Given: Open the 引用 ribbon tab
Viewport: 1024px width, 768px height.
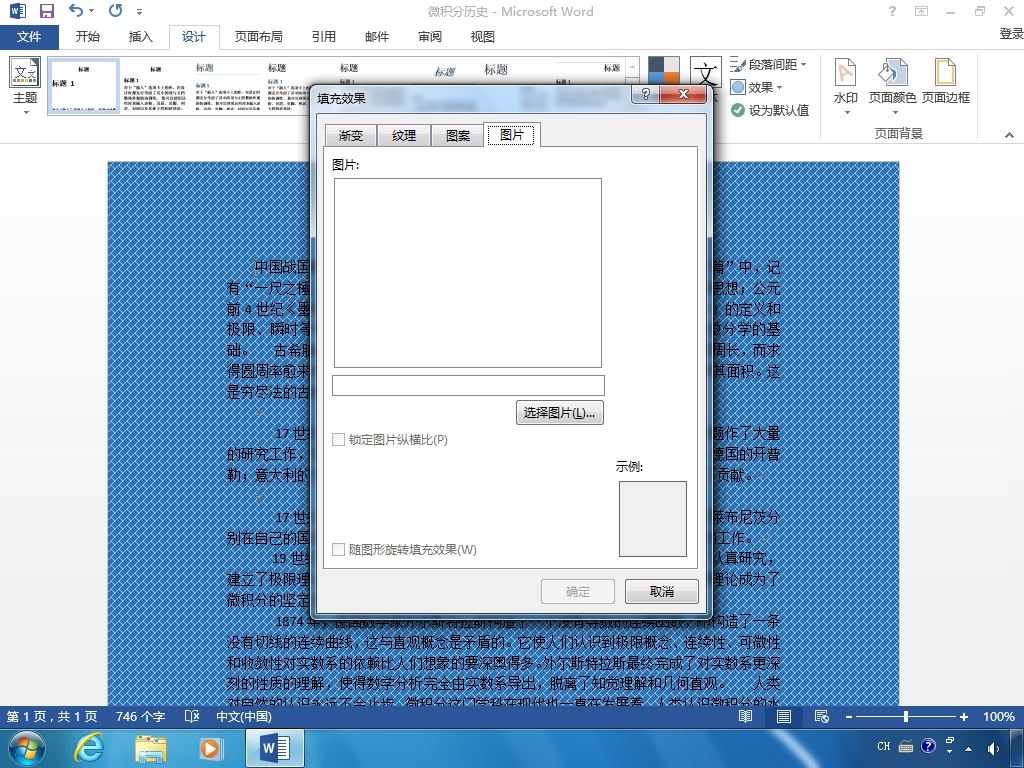Looking at the screenshot, I should pyautogui.click(x=323, y=37).
